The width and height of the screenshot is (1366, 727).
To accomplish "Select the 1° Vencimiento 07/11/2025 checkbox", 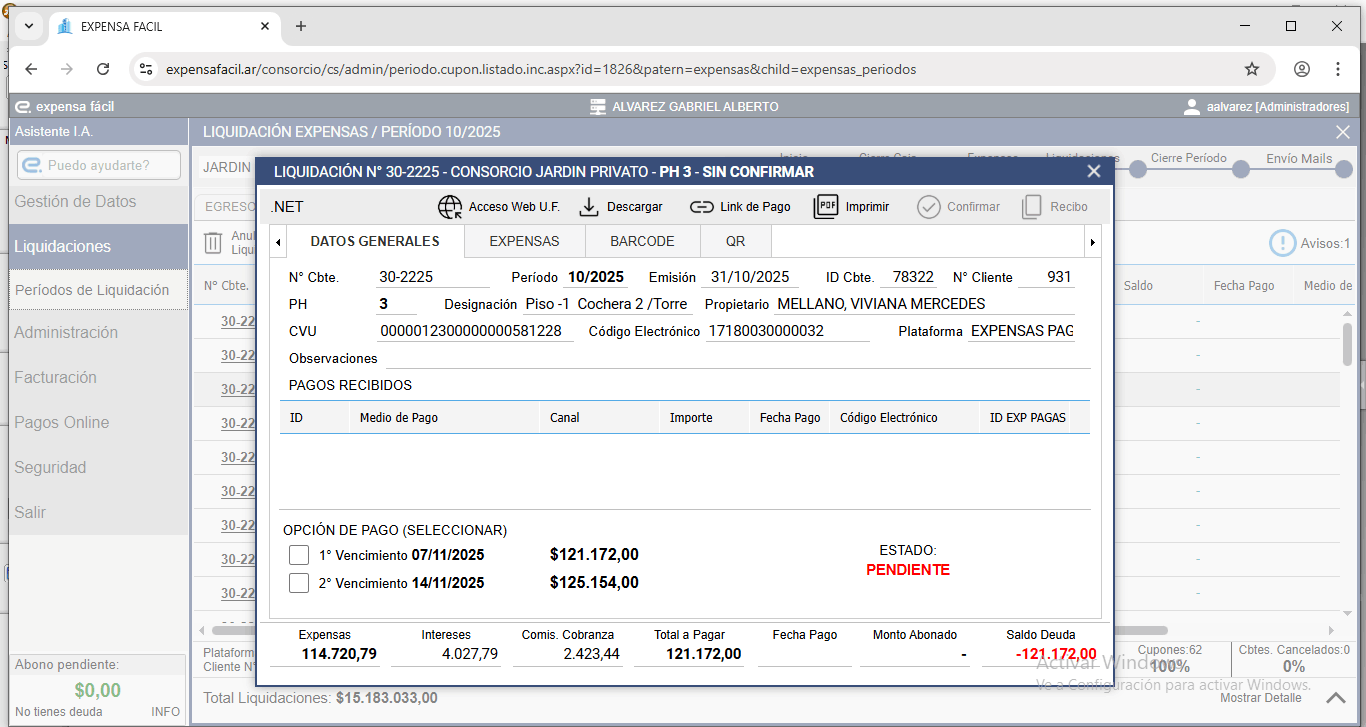I will 299,555.
